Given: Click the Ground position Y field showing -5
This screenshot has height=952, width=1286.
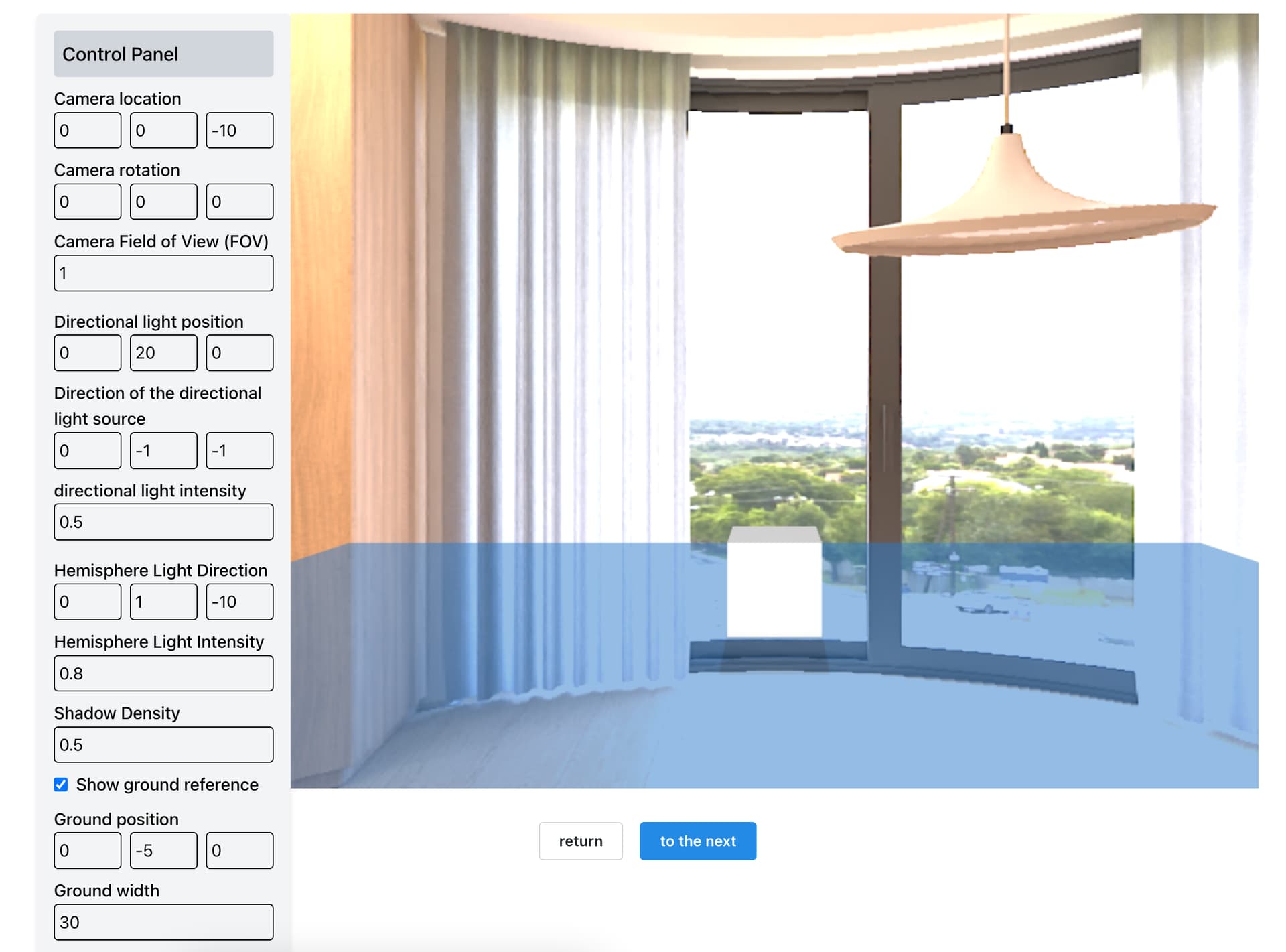Looking at the screenshot, I should tap(163, 850).
